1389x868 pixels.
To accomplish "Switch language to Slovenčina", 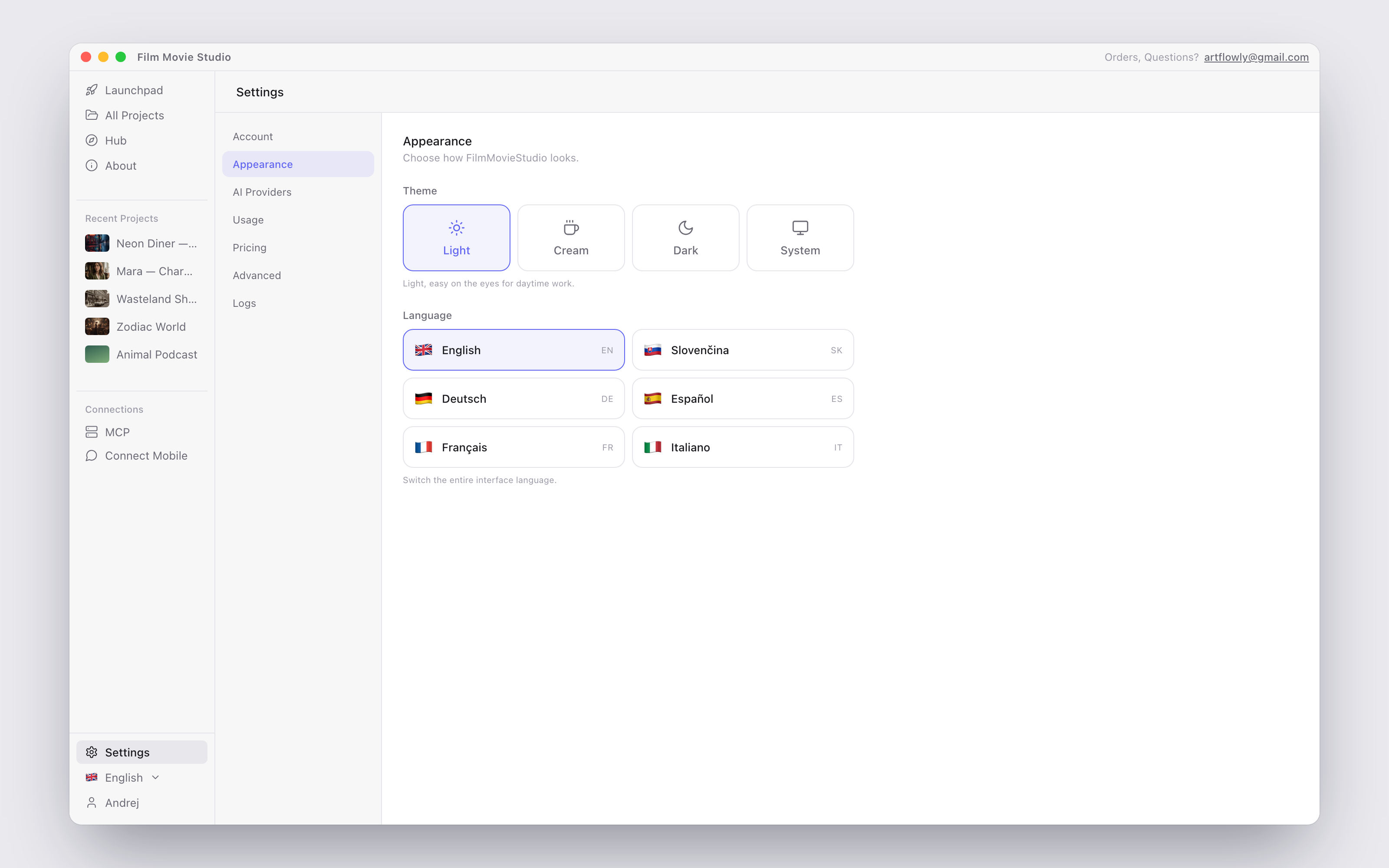I will click(x=743, y=350).
